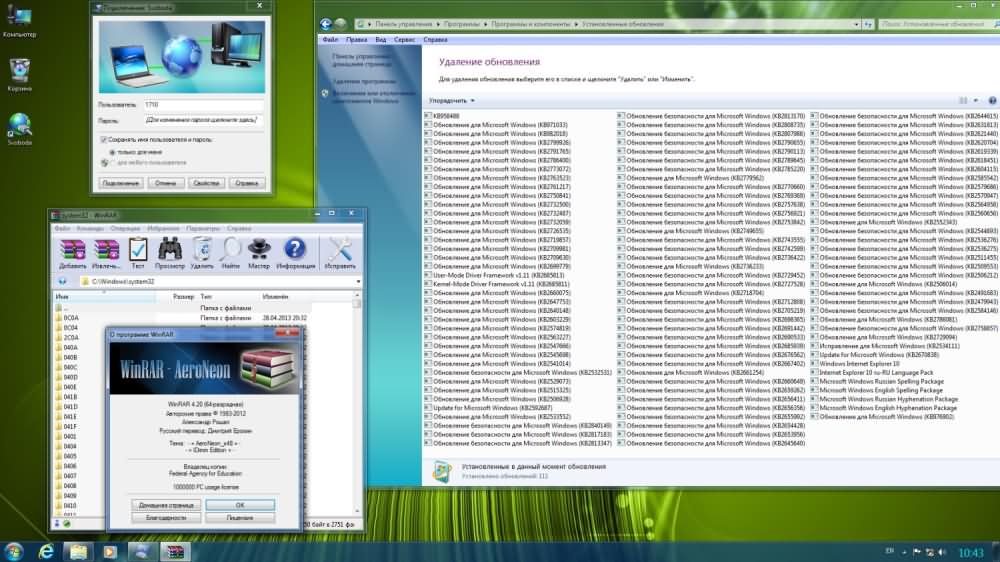This screenshot has height=562, width=1000.
Task: Click the Extract (Извлечь) toolbar icon
Action: pos(105,251)
